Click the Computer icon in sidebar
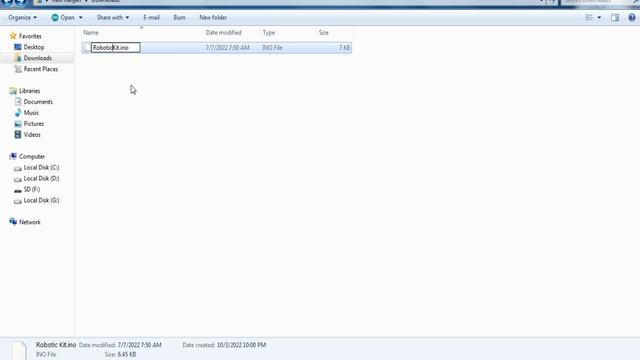Viewport: 640px width, 360px height. coord(13,156)
